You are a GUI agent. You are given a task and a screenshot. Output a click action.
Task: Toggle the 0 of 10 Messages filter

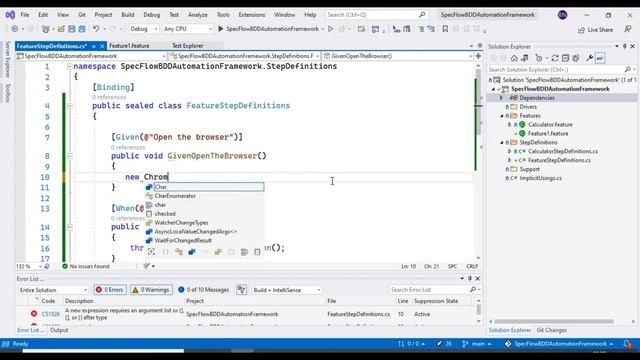204,290
